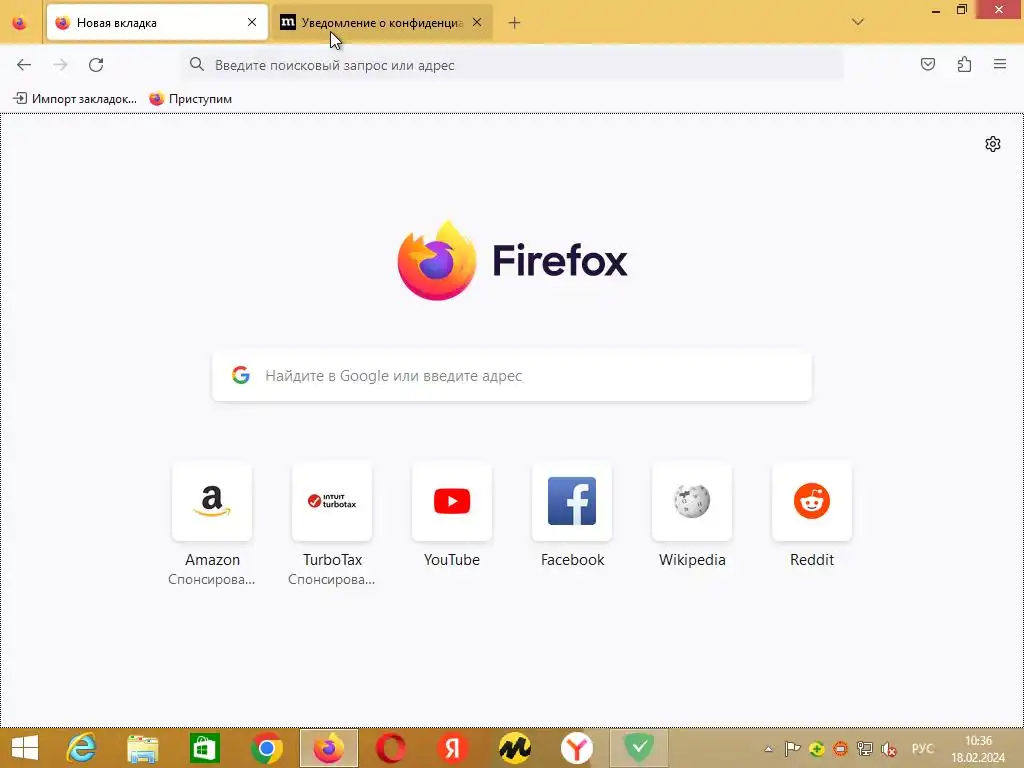
Task: Save to Pocket icon in toolbar
Action: point(927,64)
